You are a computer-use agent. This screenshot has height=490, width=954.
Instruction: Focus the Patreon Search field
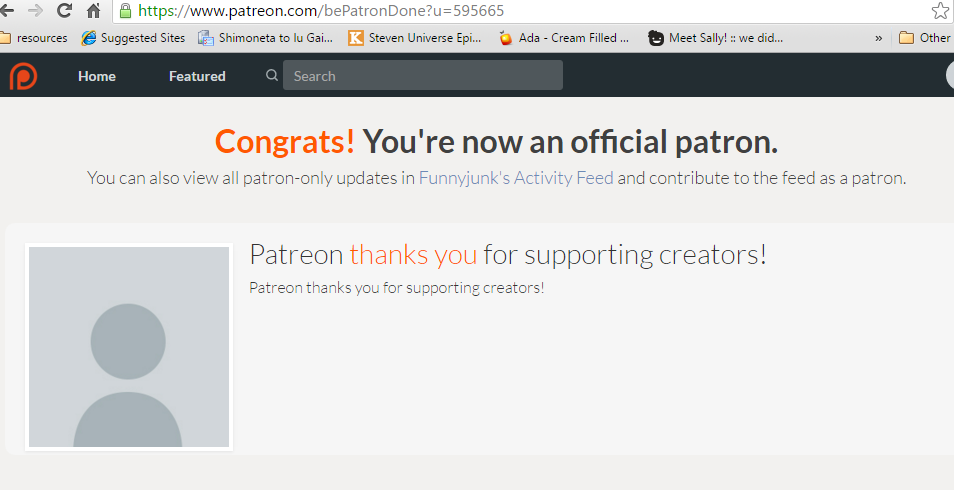pyautogui.click(x=423, y=75)
